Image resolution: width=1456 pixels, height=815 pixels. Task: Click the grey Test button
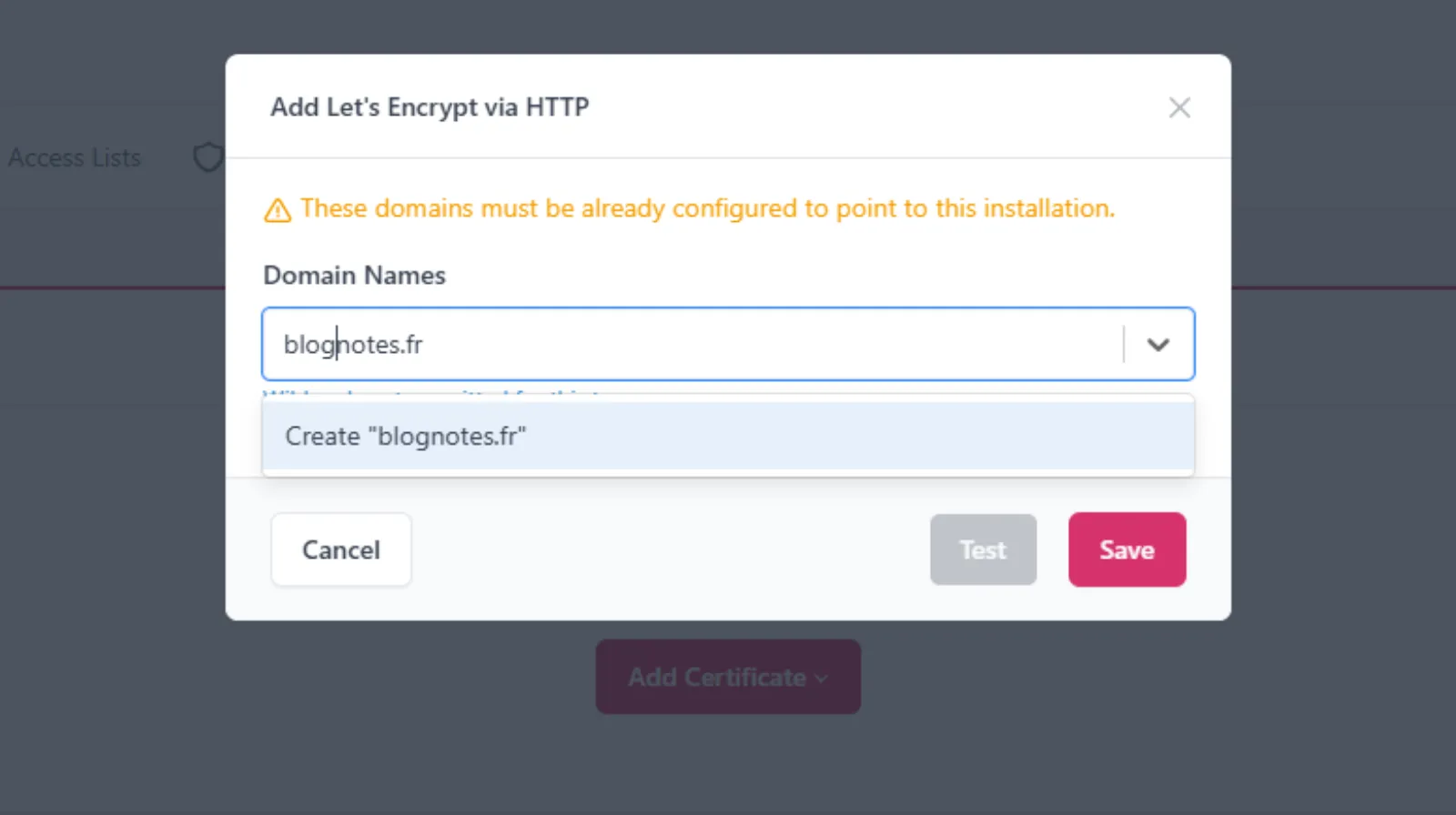983,550
